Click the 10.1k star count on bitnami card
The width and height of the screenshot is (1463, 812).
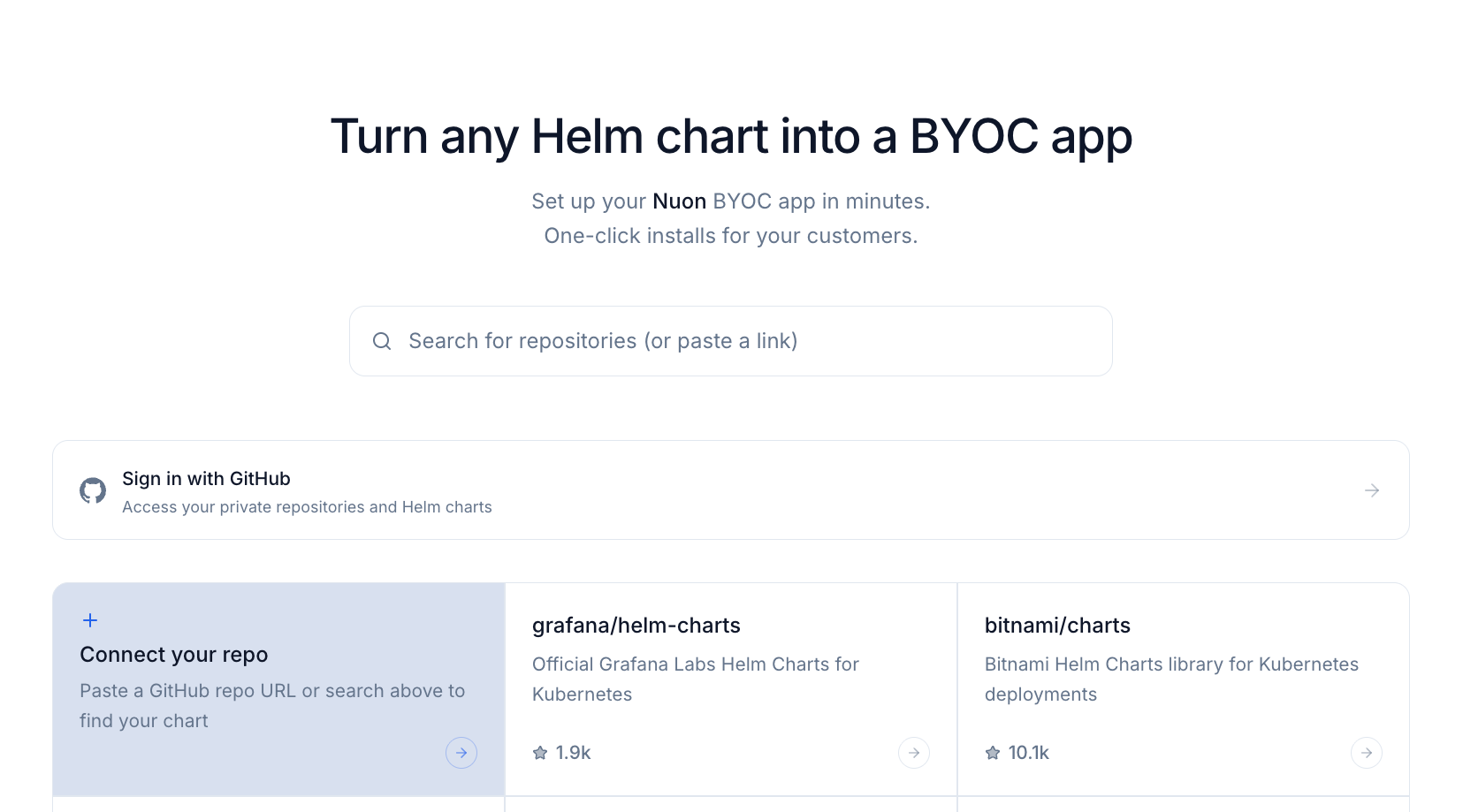1029,753
